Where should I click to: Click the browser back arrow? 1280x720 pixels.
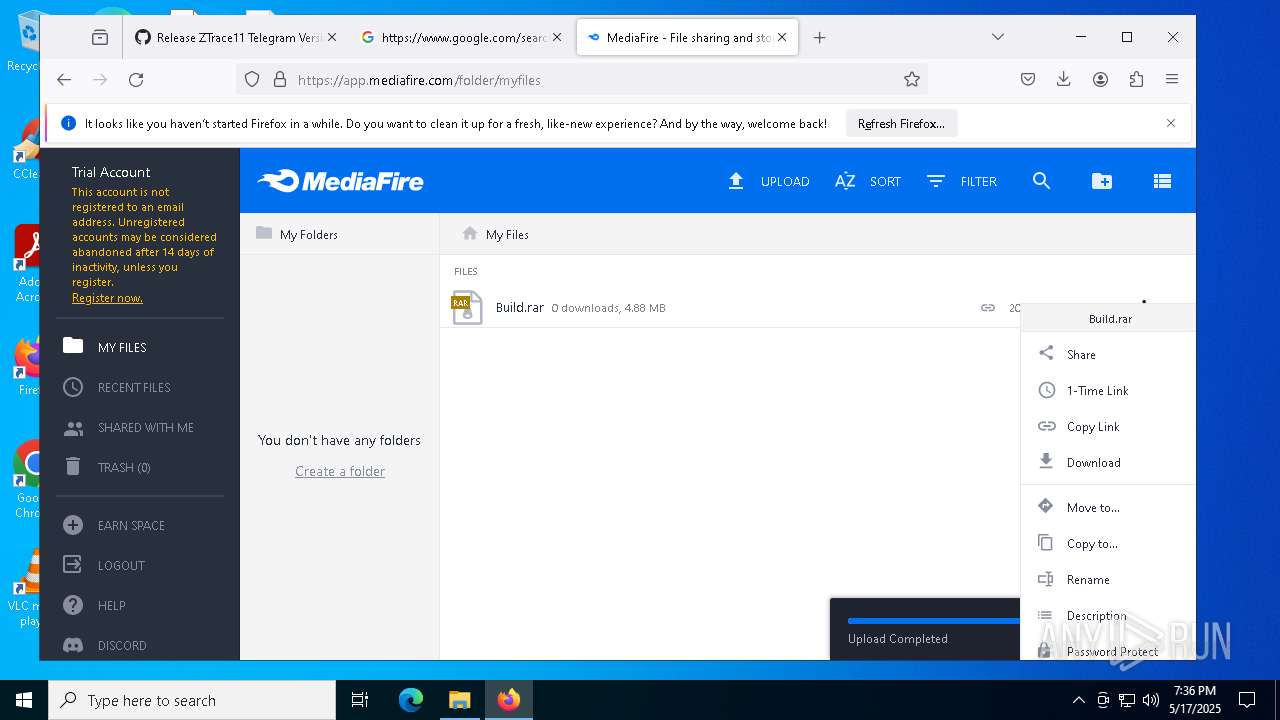[64, 79]
